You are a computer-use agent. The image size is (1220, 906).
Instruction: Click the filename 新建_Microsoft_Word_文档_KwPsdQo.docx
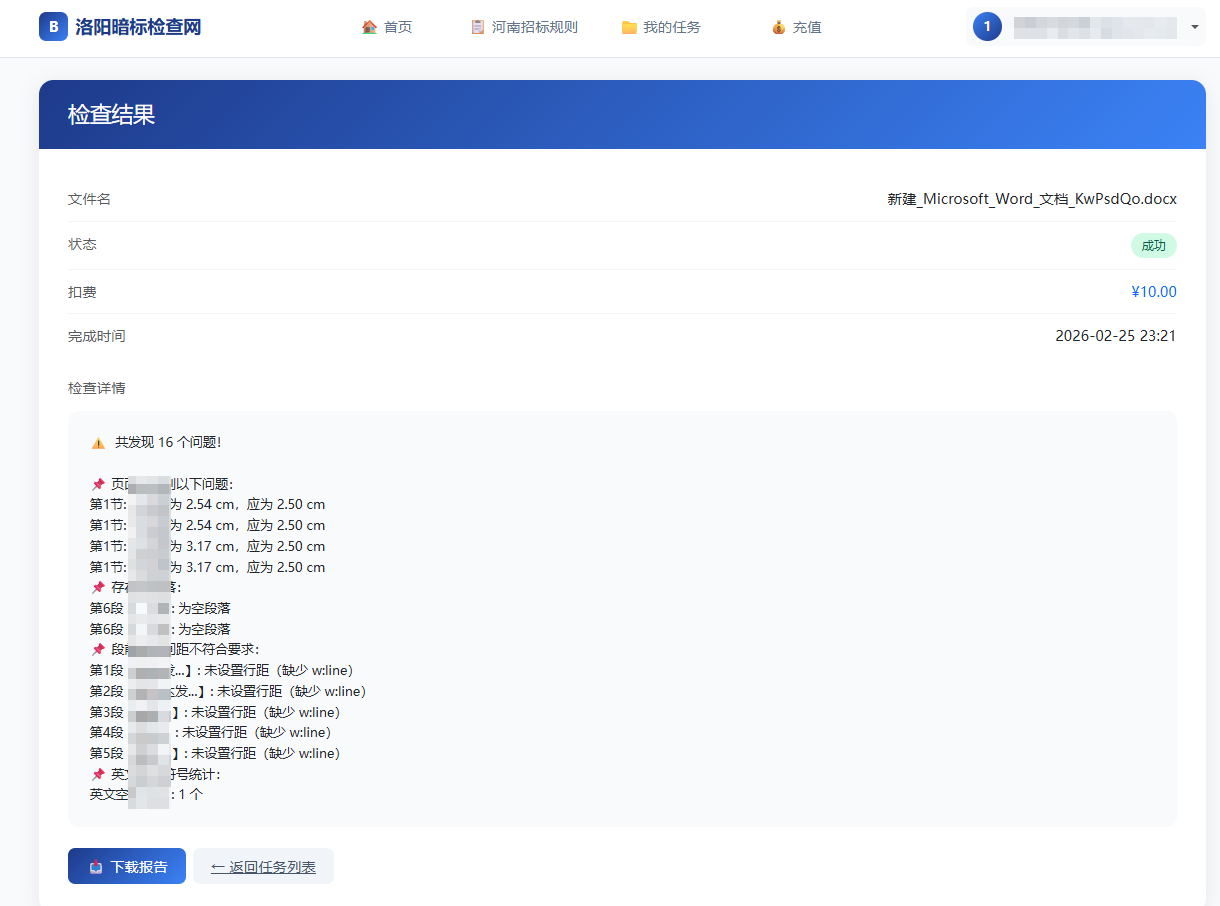[1032, 199]
